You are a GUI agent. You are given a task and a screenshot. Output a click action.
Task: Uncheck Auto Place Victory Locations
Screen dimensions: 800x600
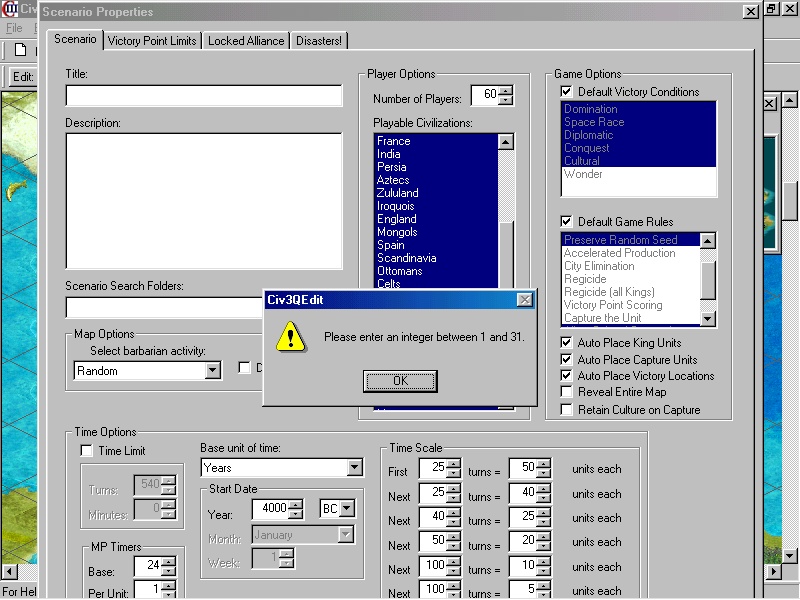point(566,376)
